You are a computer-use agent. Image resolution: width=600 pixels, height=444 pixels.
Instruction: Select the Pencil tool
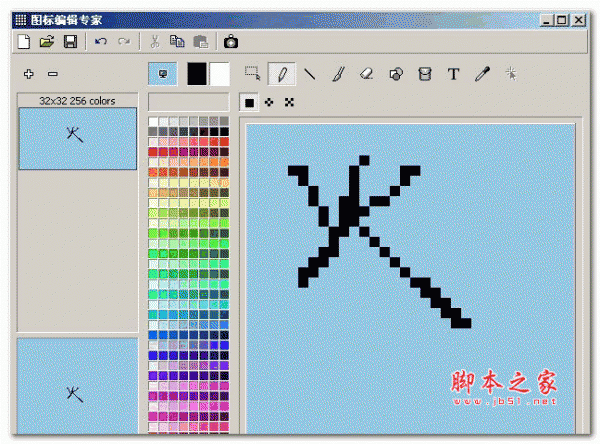click(x=282, y=73)
